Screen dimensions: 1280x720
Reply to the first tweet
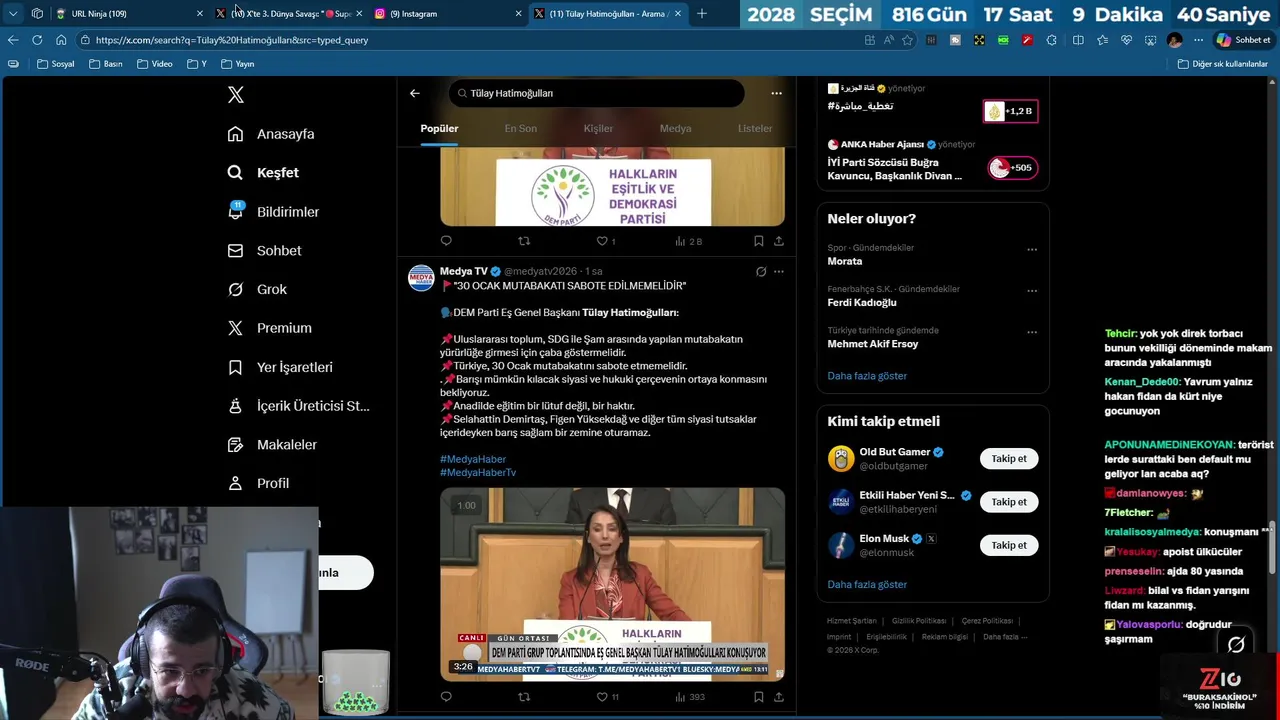[x=446, y=241]
